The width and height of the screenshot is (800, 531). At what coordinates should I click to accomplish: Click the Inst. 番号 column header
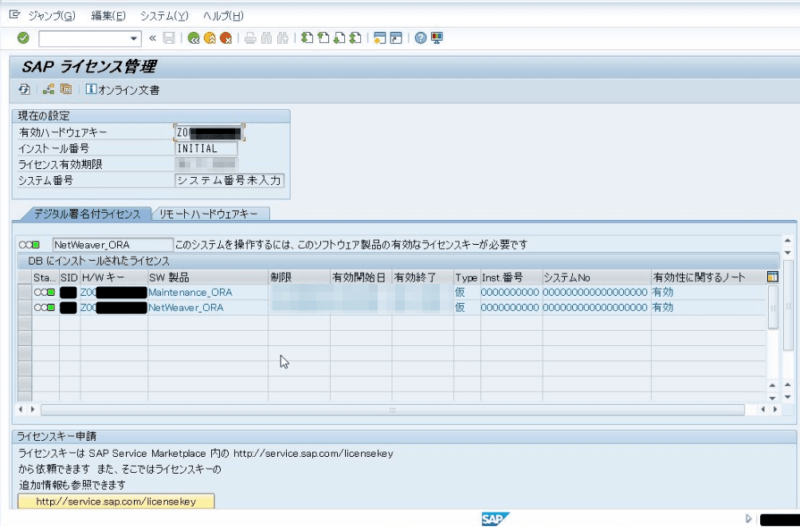click(x=511, y=277)
